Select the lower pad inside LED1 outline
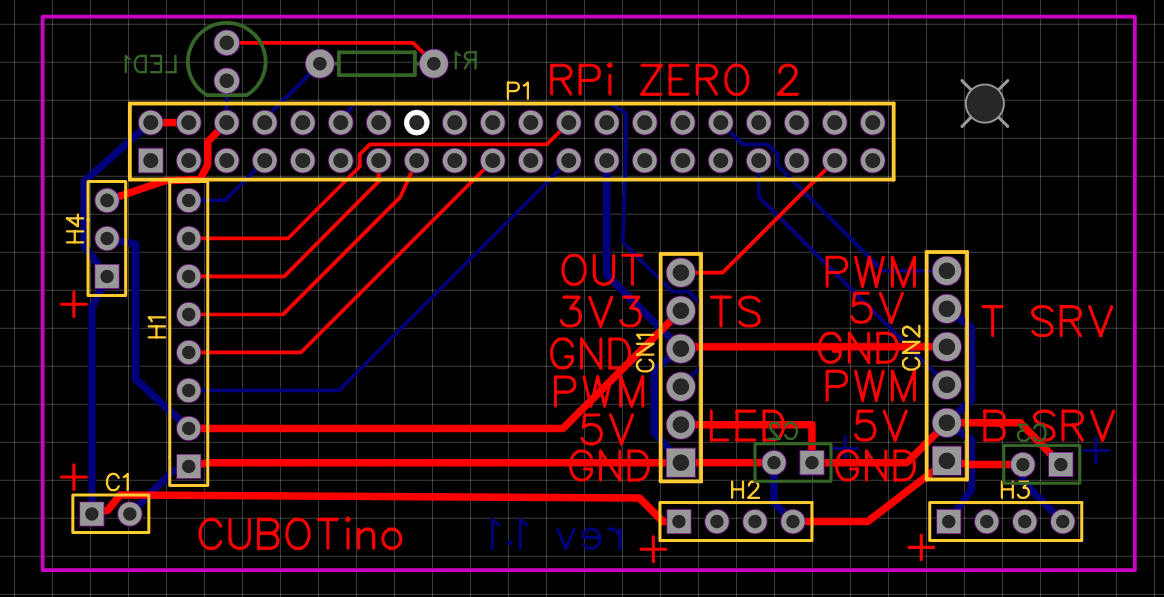The width and height of the screenshot is (1164, 597). tap(226, 79)
